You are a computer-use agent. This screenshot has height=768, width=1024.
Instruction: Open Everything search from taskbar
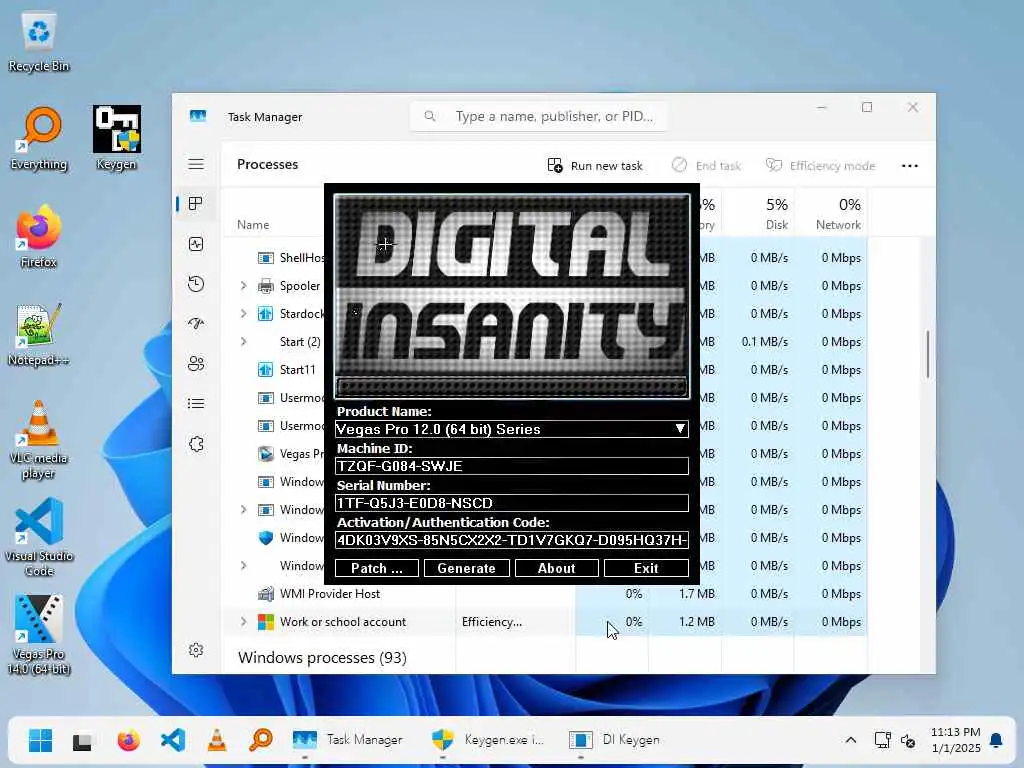click(x=261, y=740)
